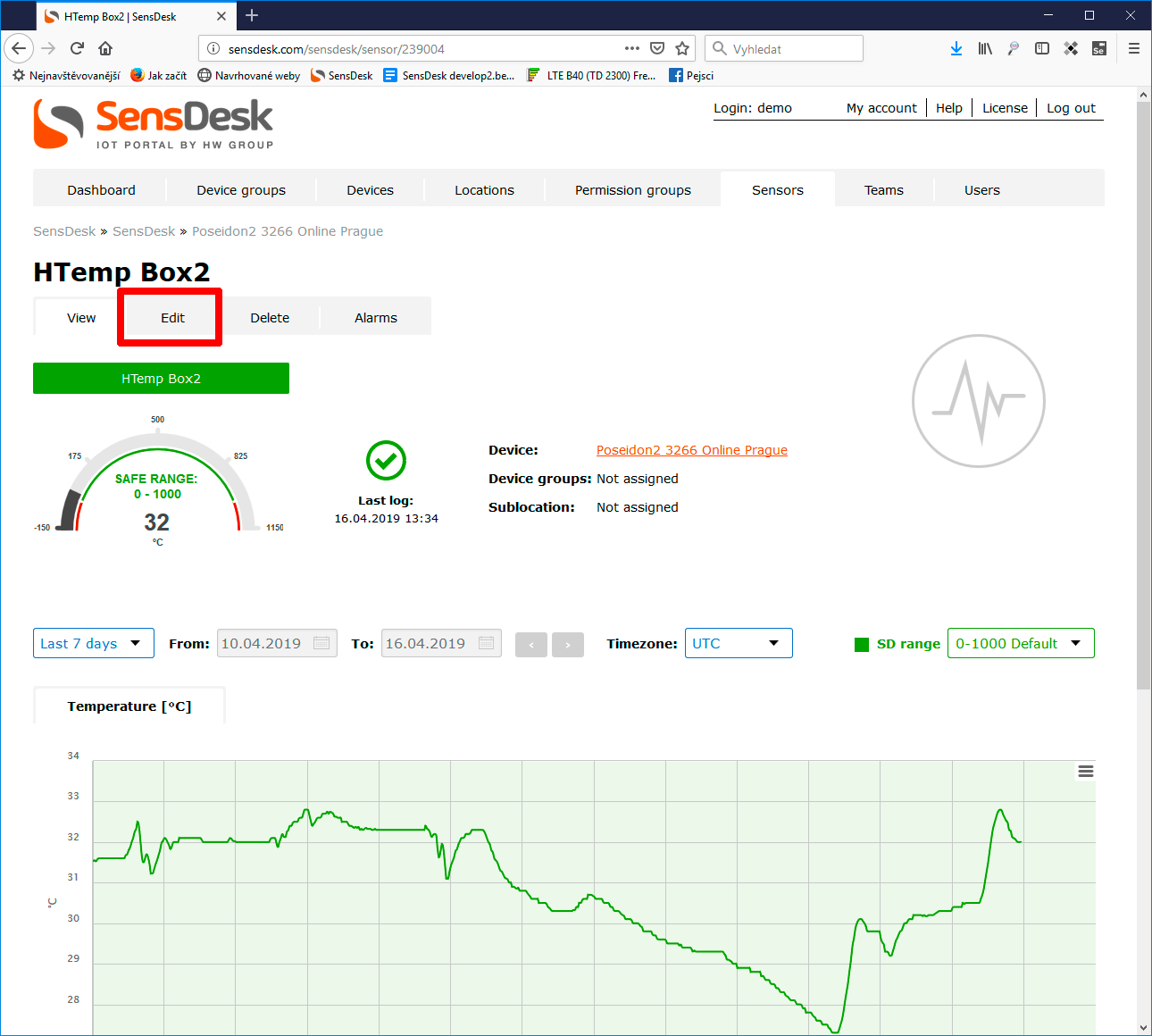Open the browser home page
Screen dimensions: 1152x1036
(105, 48)
